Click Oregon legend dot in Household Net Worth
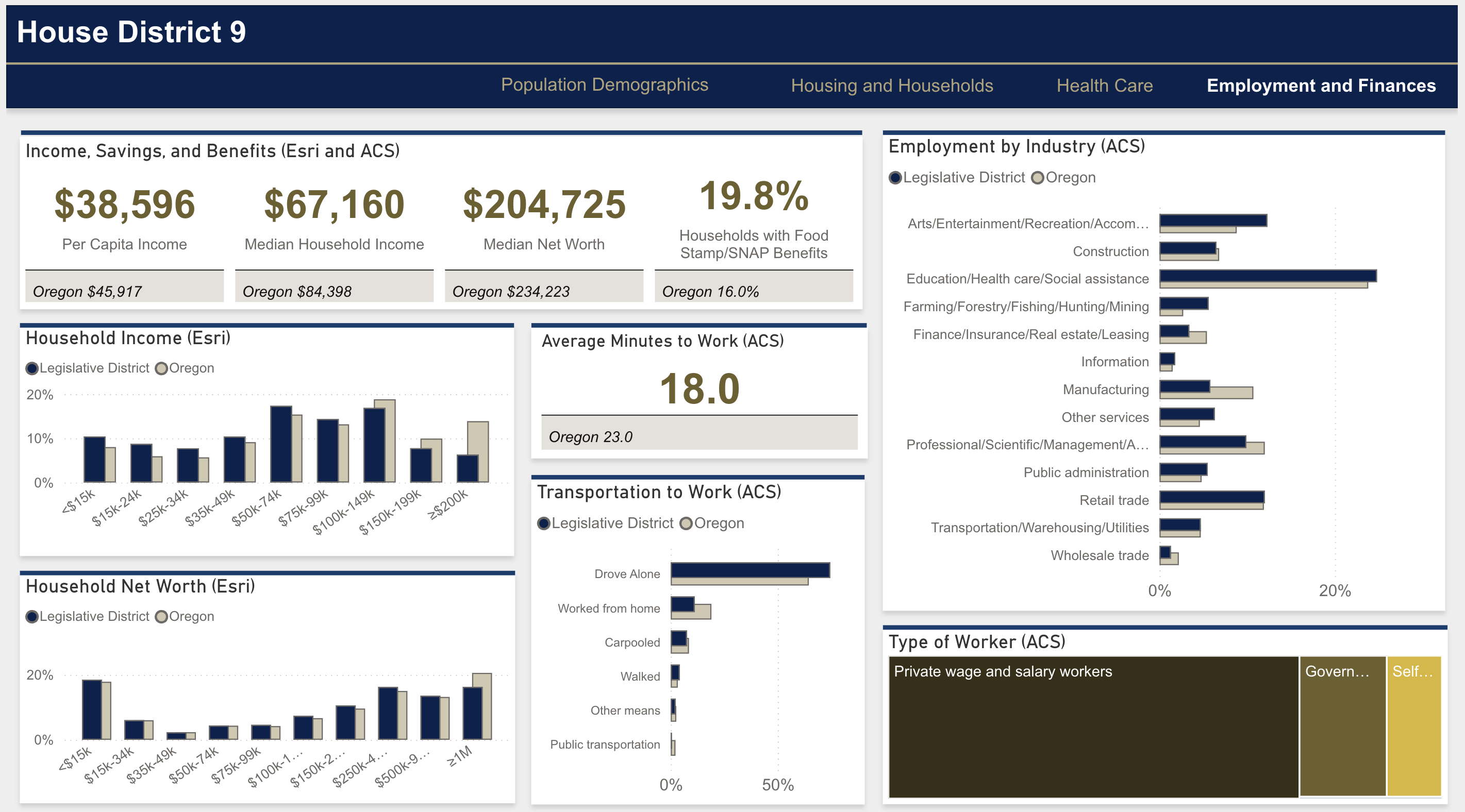1465x812 pixels. coord(161,617)
